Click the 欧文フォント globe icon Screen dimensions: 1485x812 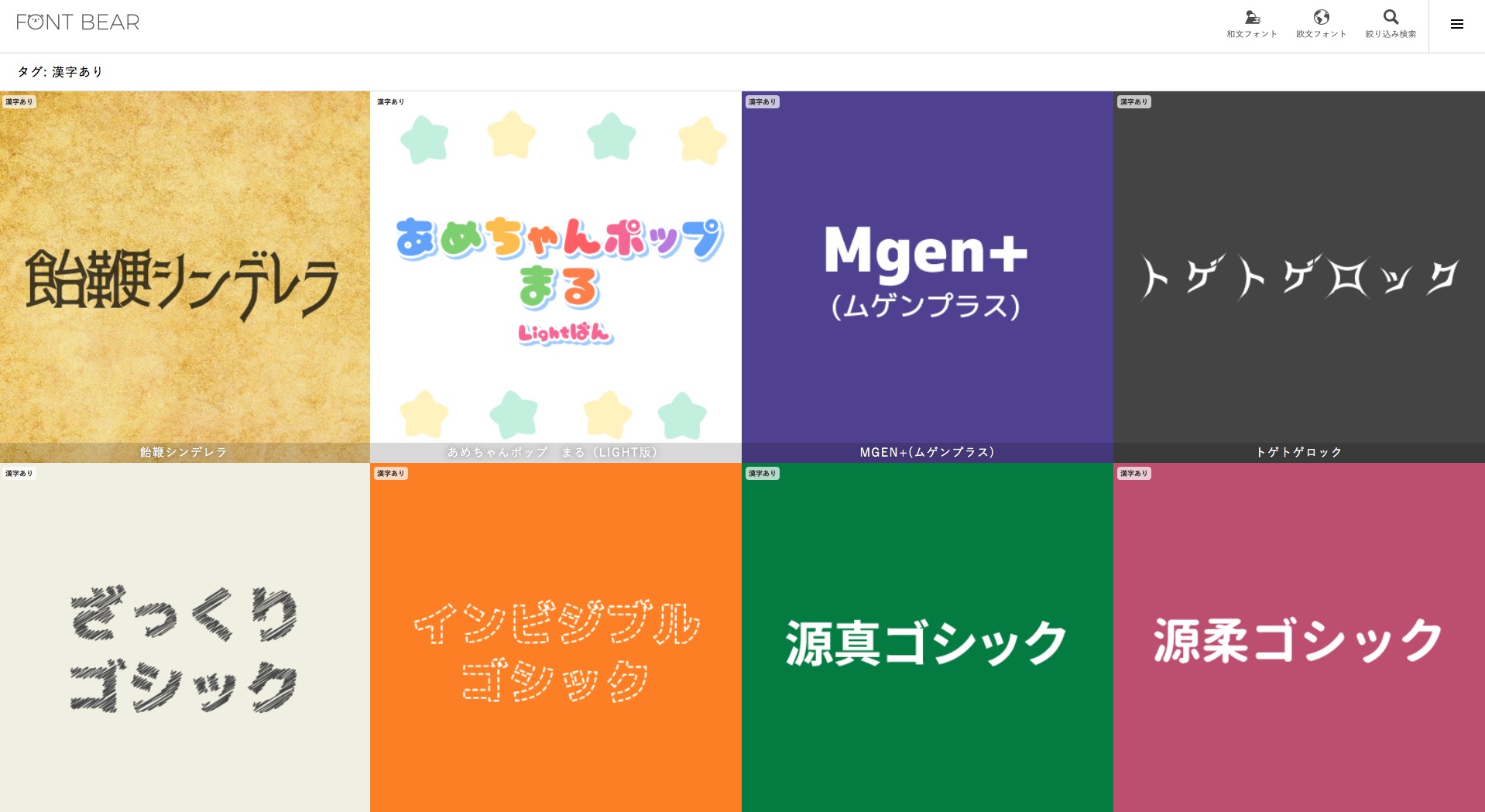point(1321,24)
